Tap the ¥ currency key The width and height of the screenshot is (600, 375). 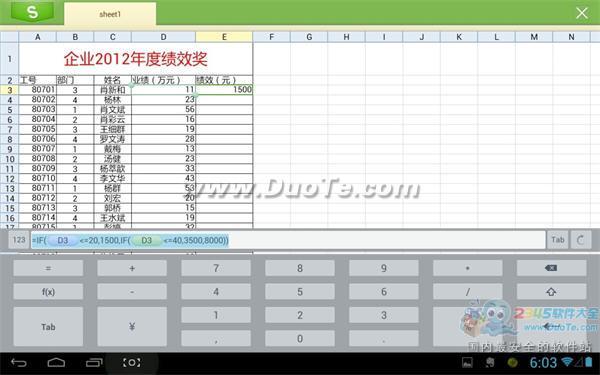(132, 327)
